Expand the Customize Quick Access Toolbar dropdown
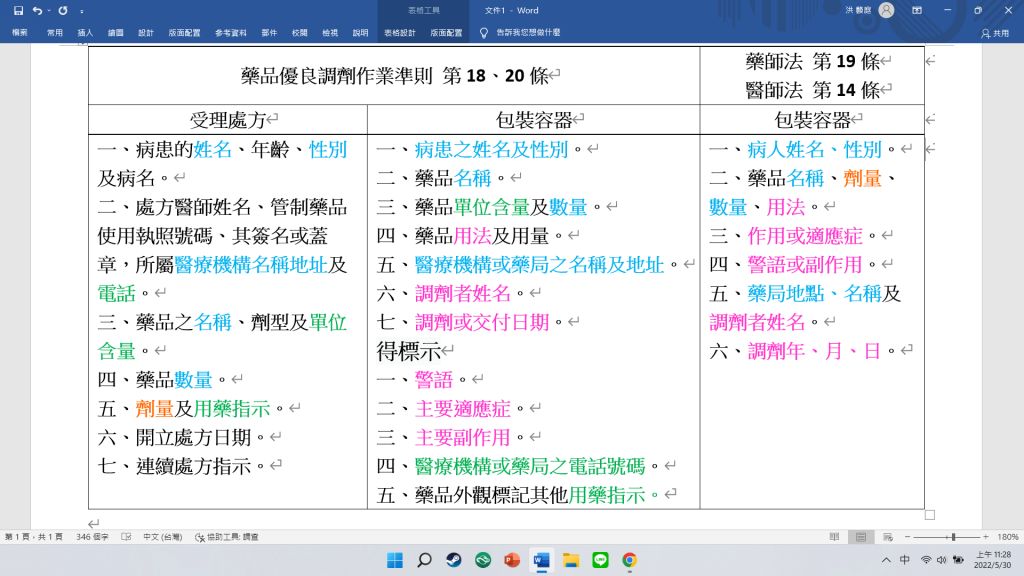 point(80,10)
